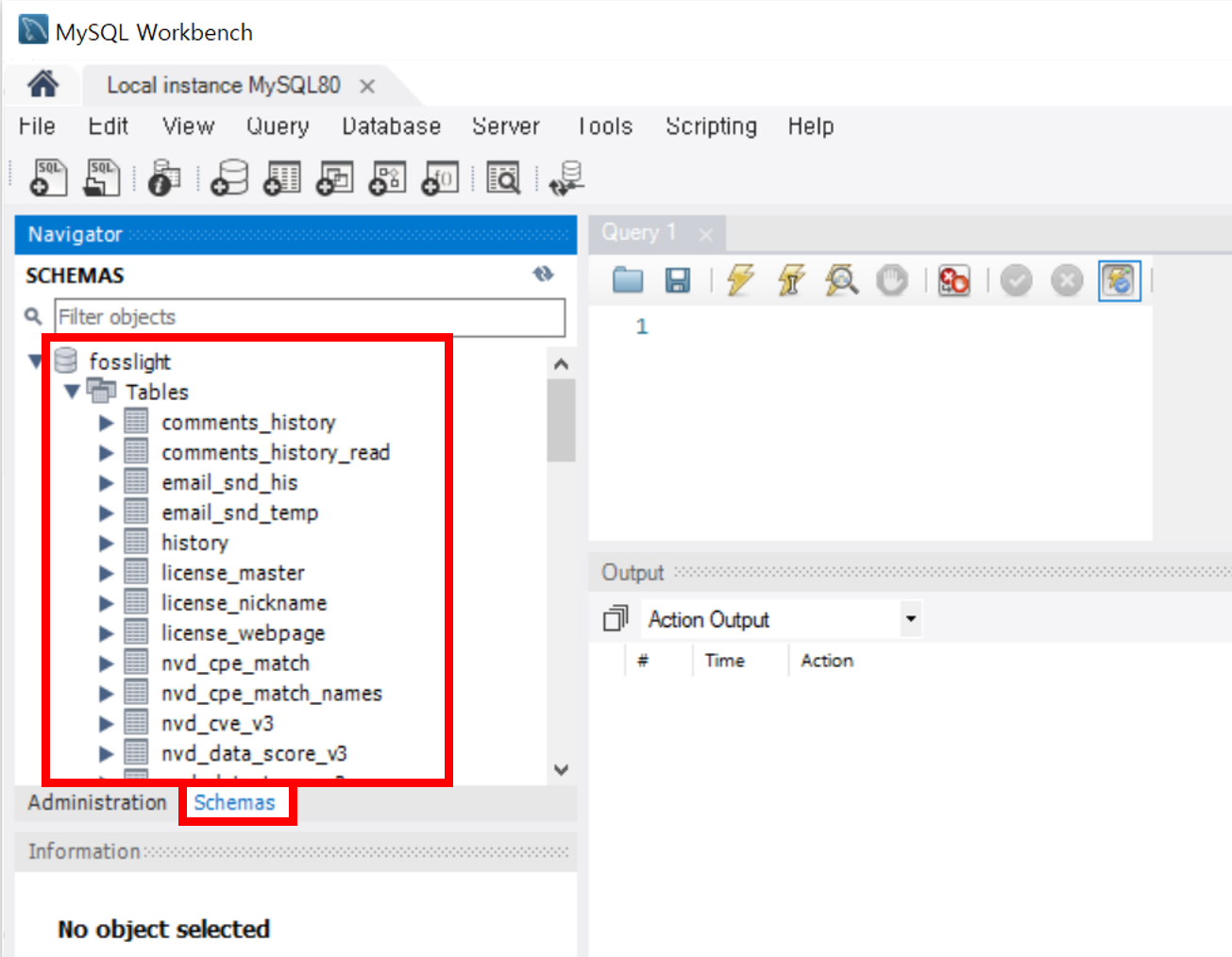Open the File menu
This screenshot has height=957, width=1232.
(37, 126)
